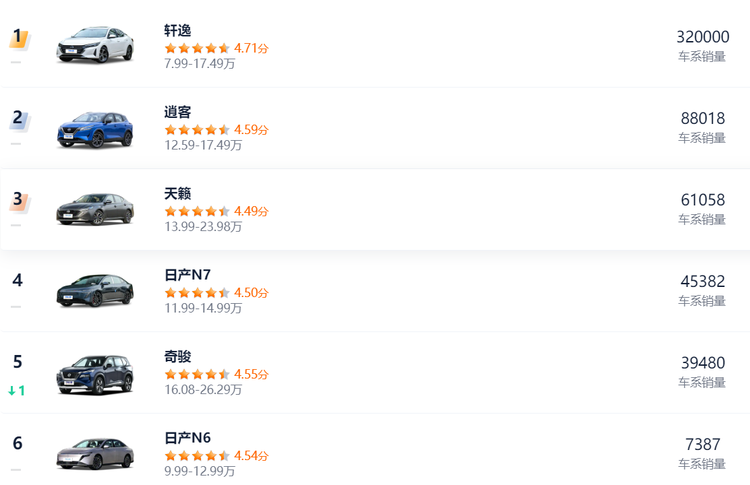The height and width of the screenshot is (485, 750).
Task: Go to the 日产N7 model page
Action: (187, 275)
